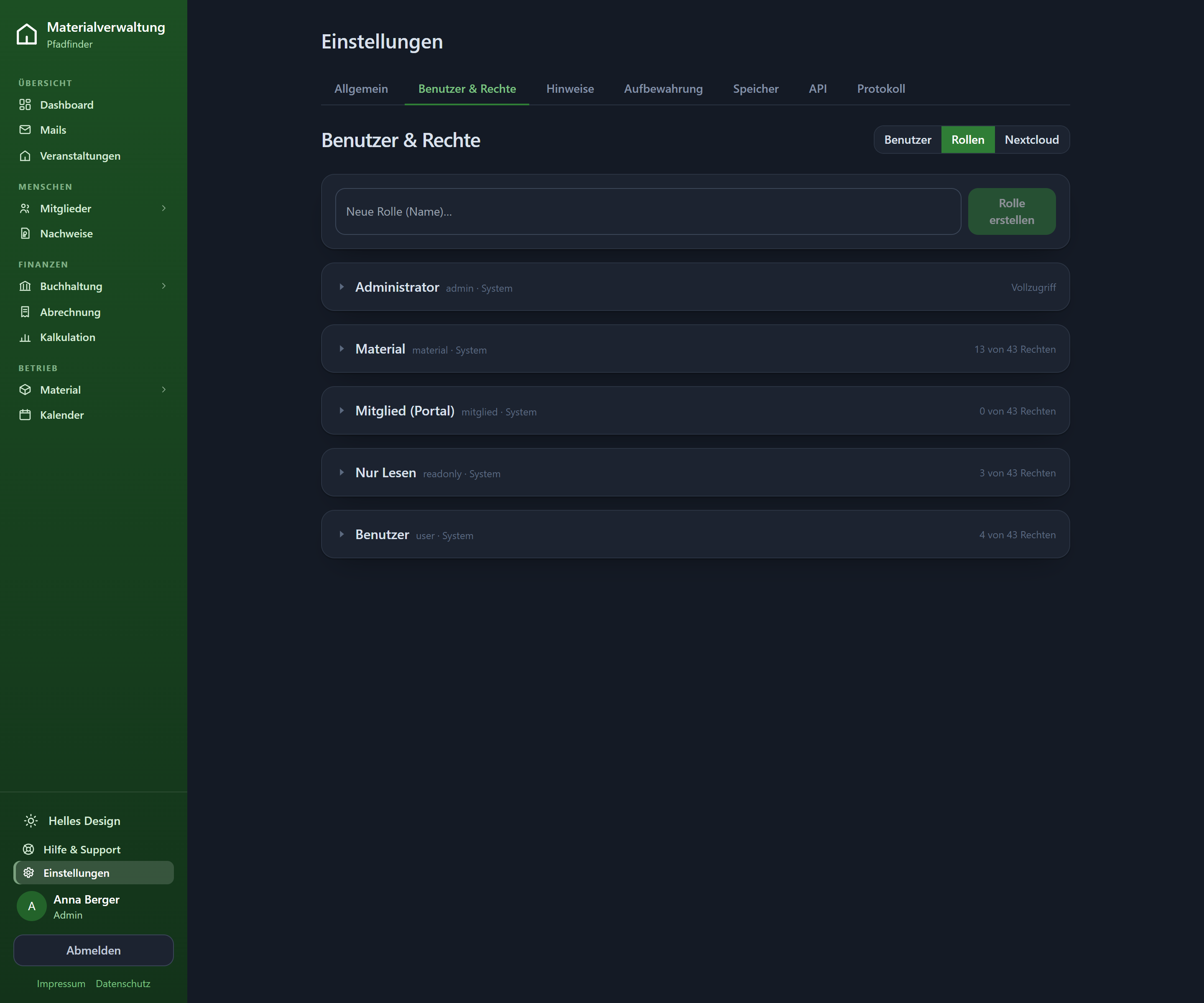Open the Datenschutz link
1204x1003 pixels.
(x=122, y=983)
